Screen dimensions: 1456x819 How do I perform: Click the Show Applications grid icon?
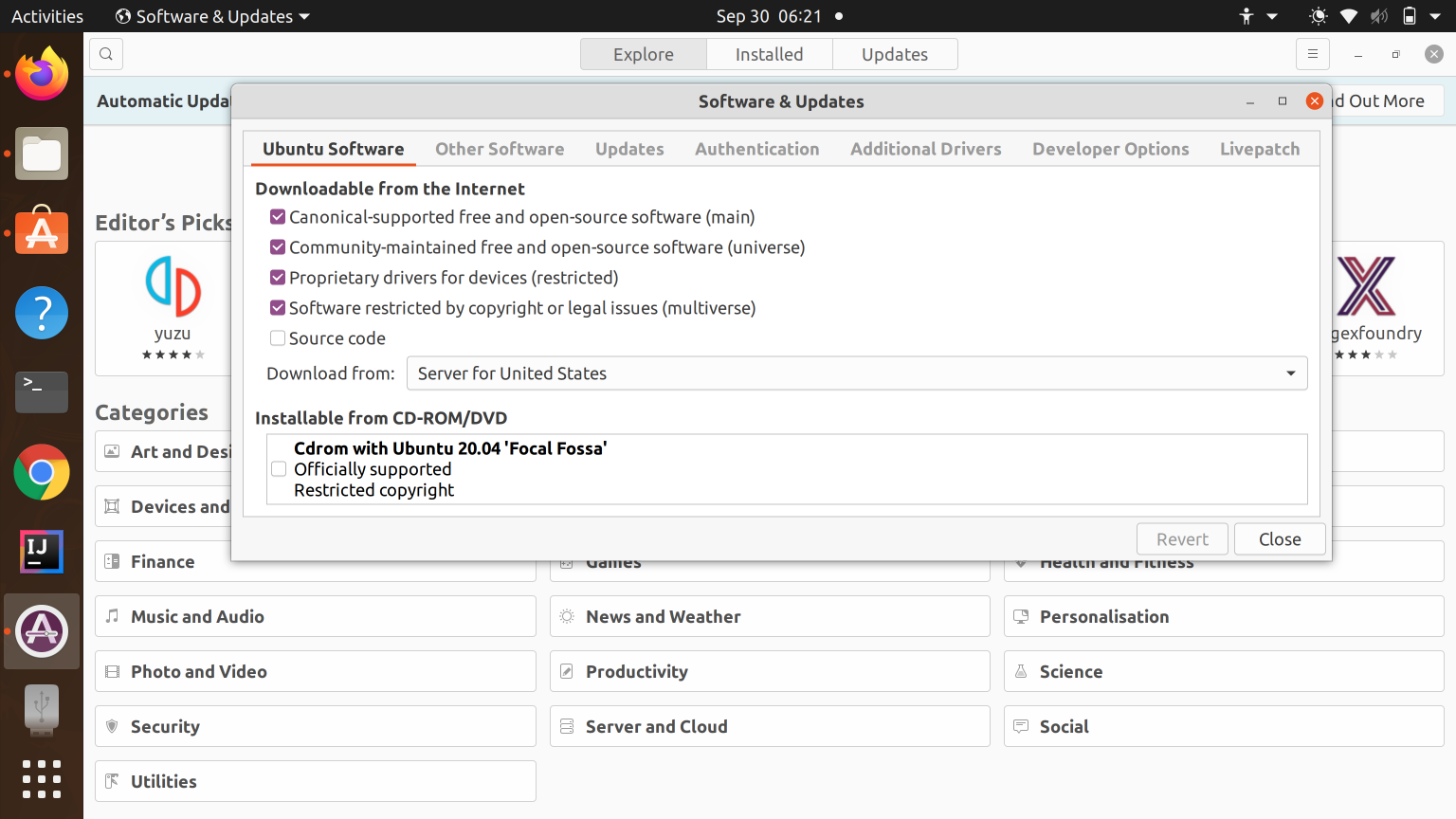[x=42, y=777]
